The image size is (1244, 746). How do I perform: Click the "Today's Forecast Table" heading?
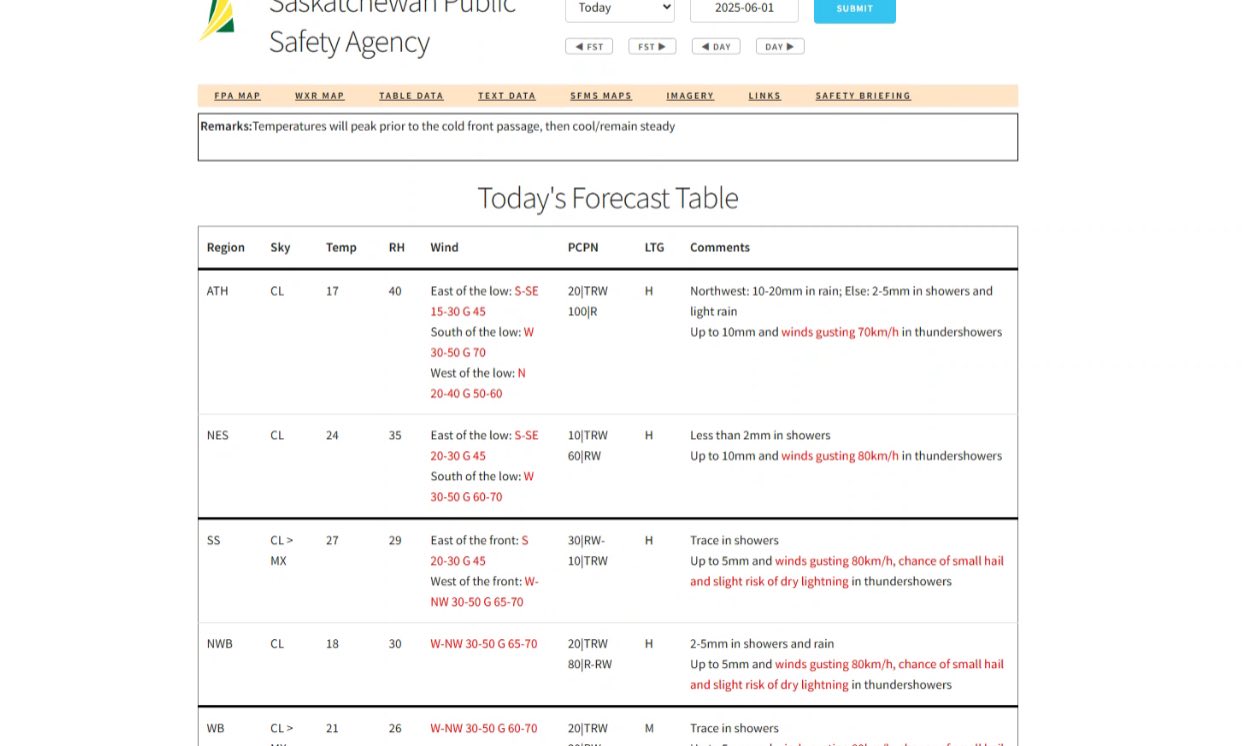pyautogui.click(x=608, y=198)
